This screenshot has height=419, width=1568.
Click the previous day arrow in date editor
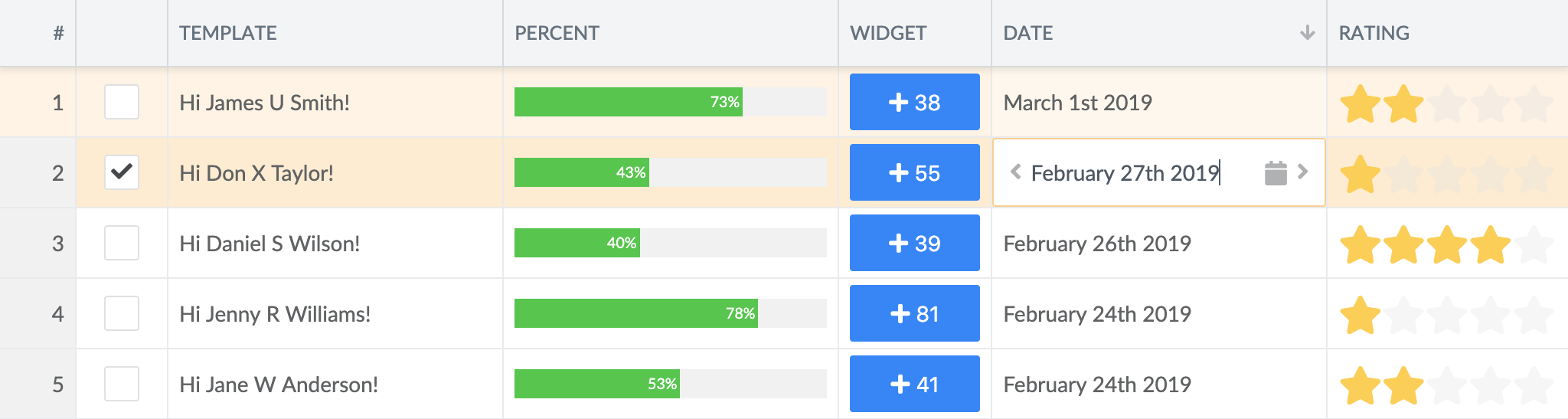pyautogui.click(x=1016, y=172)
